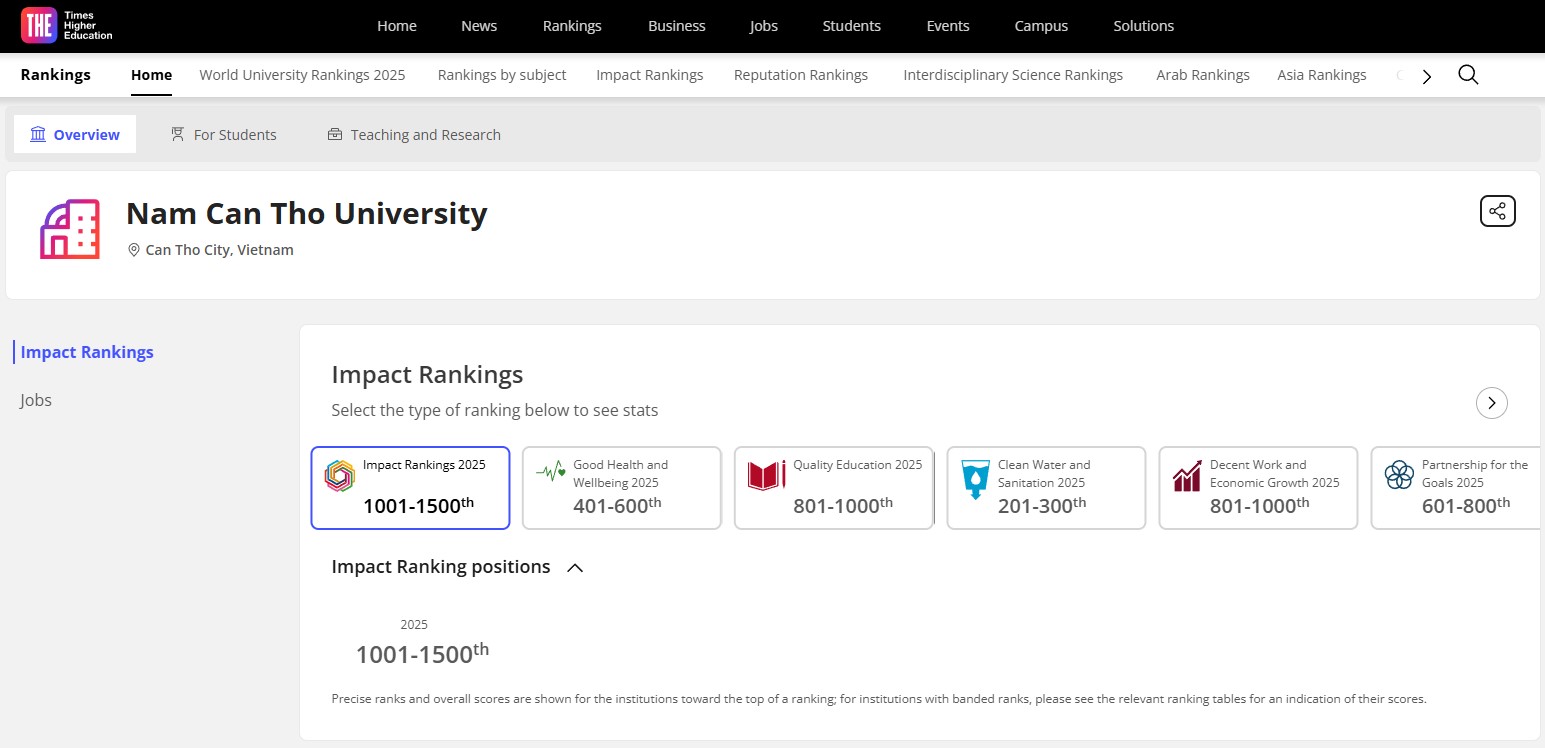Select the Overview tab

tap(75, 134)
